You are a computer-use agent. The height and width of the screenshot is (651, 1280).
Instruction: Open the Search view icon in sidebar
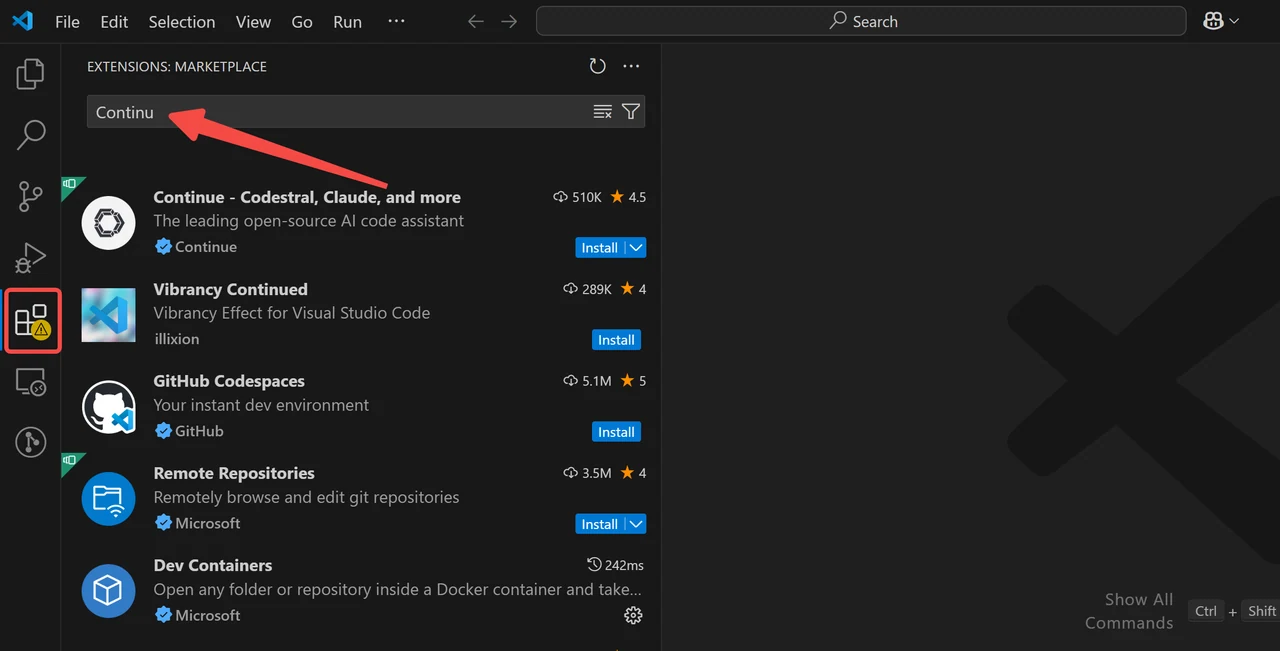click(x=31, y=134)
